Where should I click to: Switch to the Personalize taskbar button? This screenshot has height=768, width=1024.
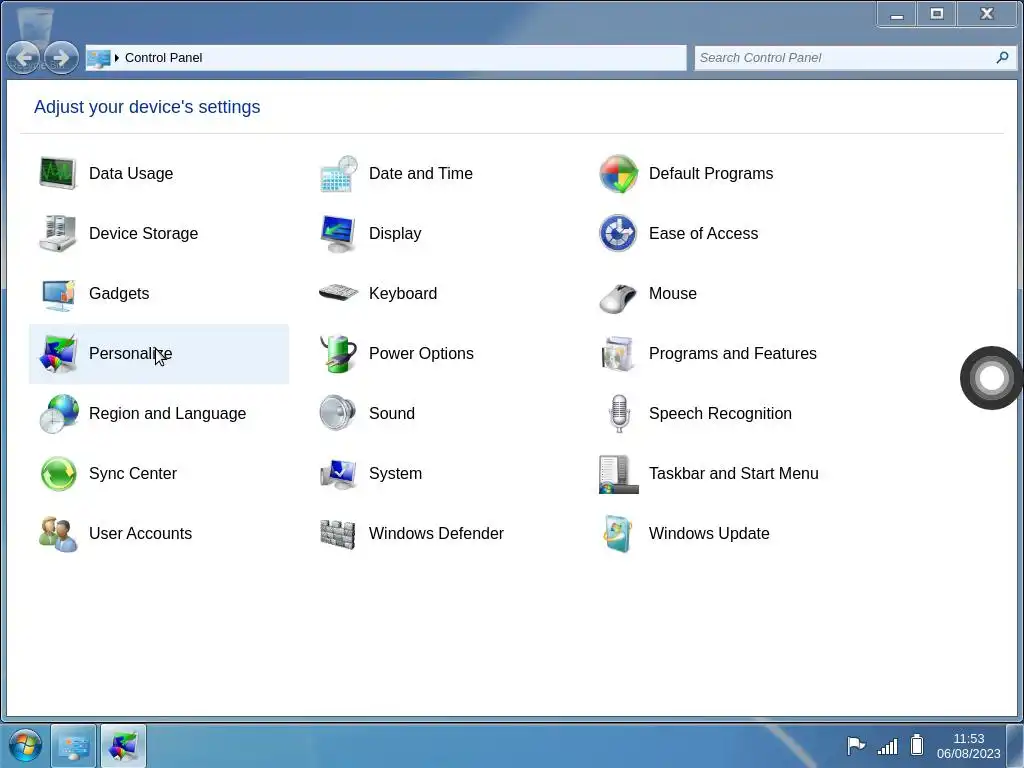[x=123, y=746]
